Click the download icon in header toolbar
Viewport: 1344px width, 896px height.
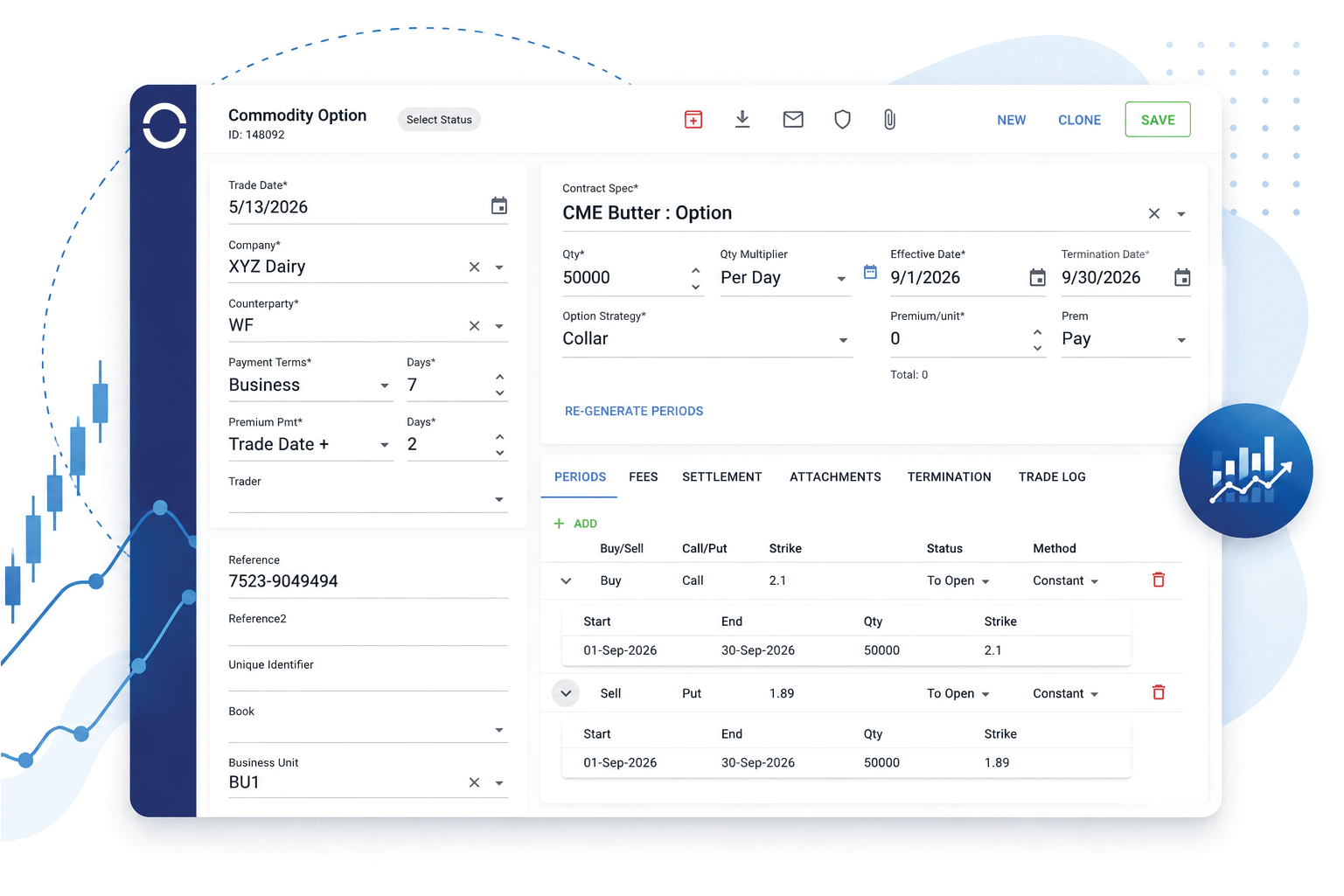click(x=742, y=119)
